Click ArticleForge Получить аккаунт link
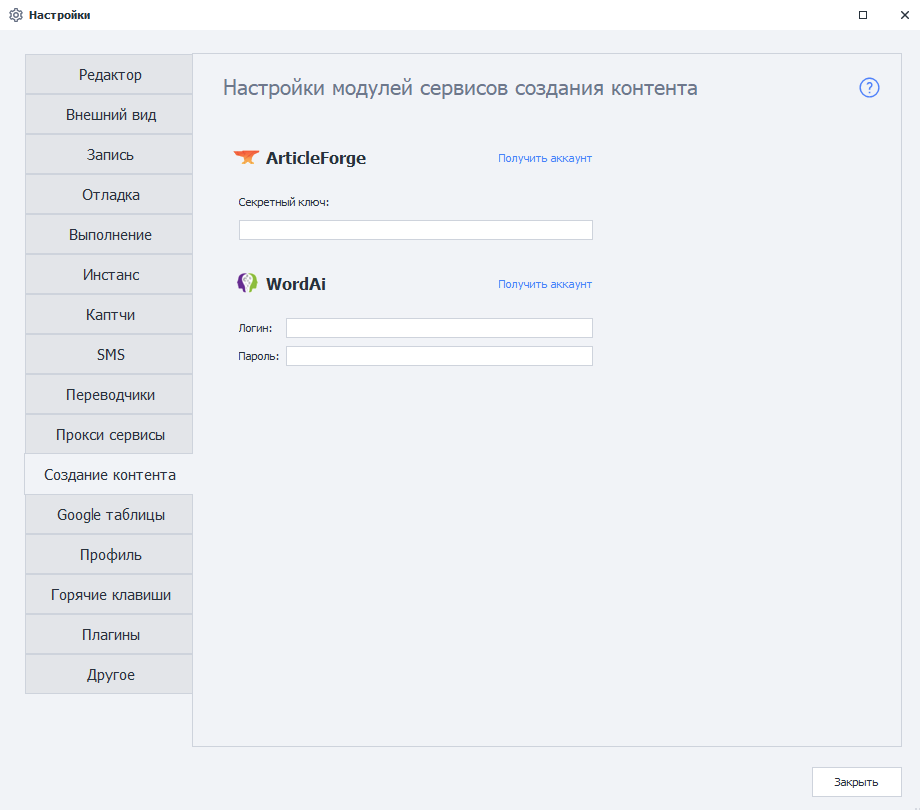920x810 pixels. tap(545, 158)
